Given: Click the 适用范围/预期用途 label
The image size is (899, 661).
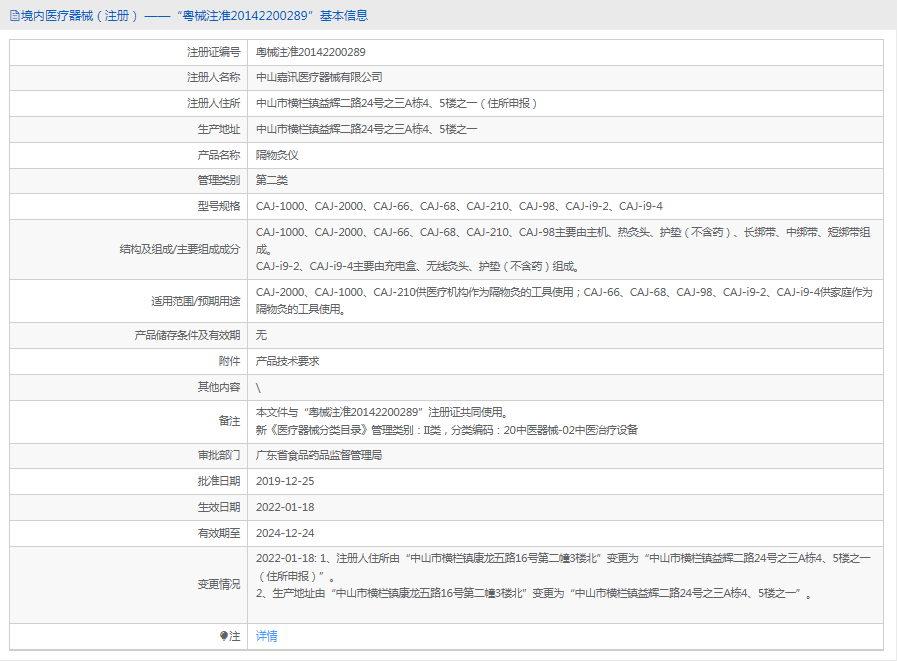Looking at the screenshot, I should point(196,301).
